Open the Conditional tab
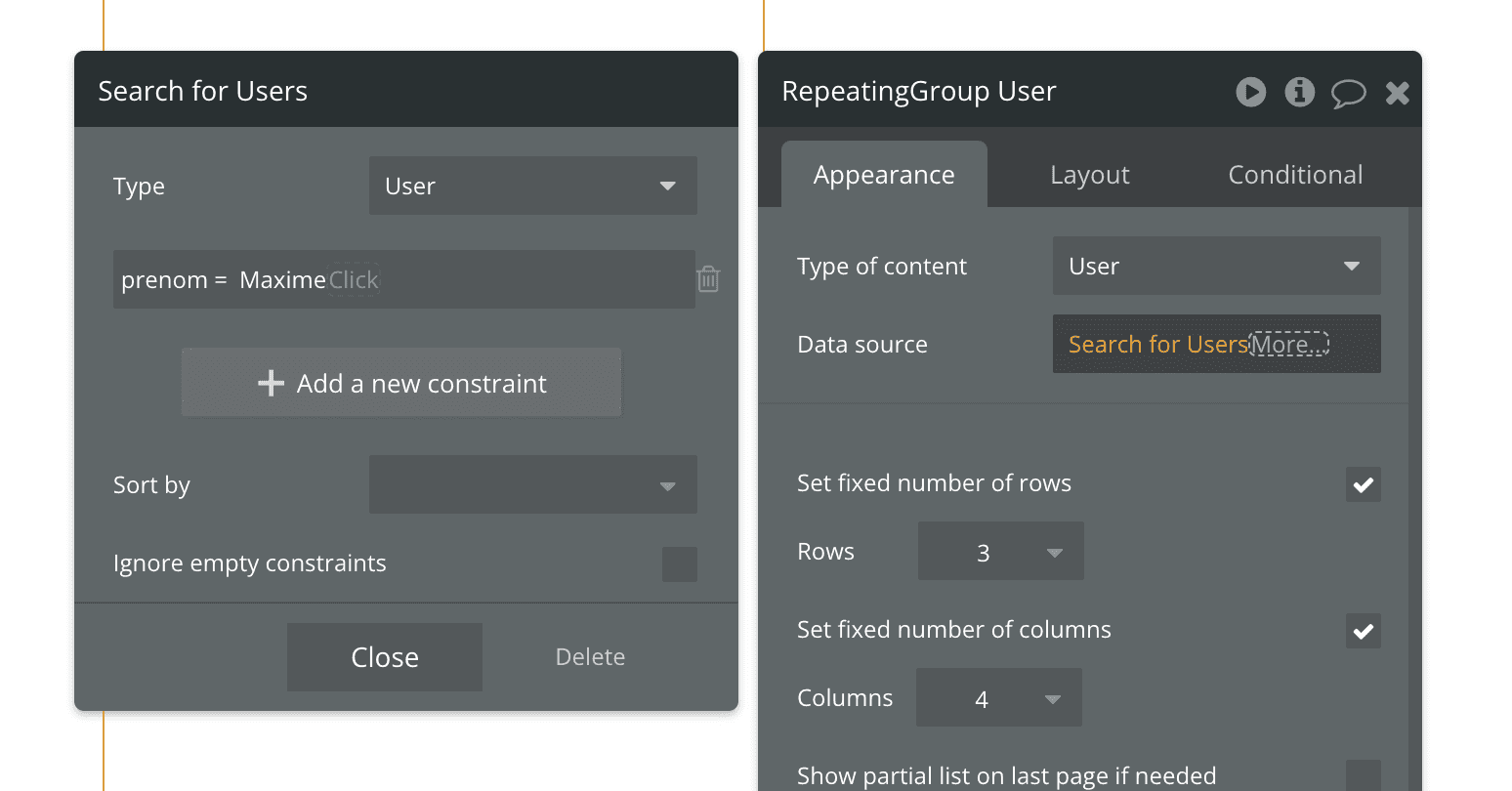Image resolution: width=1512 pixels, height=791 pixels. (1295, 175)
